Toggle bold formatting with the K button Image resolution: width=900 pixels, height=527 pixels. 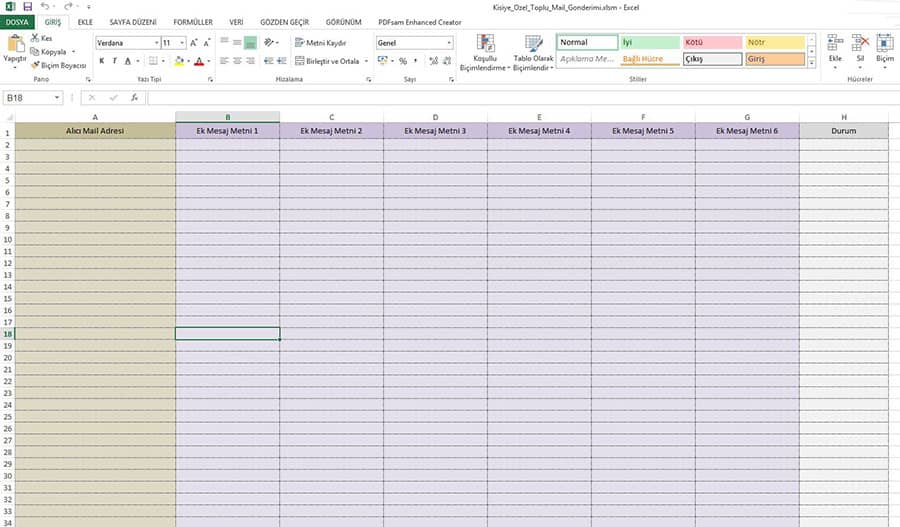[101, 61]
